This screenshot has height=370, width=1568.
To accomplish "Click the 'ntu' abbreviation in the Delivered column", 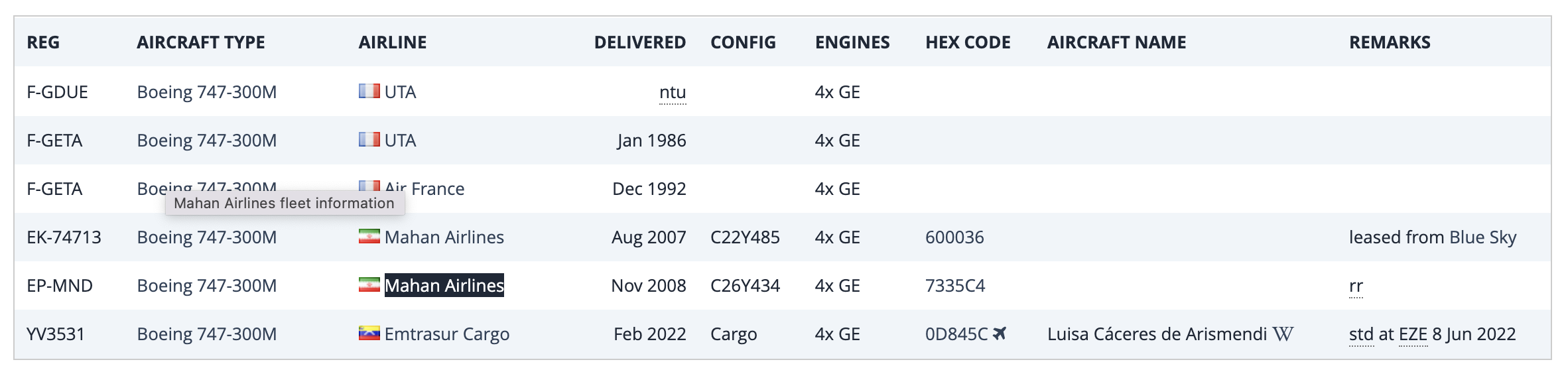I will click(673, 92).
